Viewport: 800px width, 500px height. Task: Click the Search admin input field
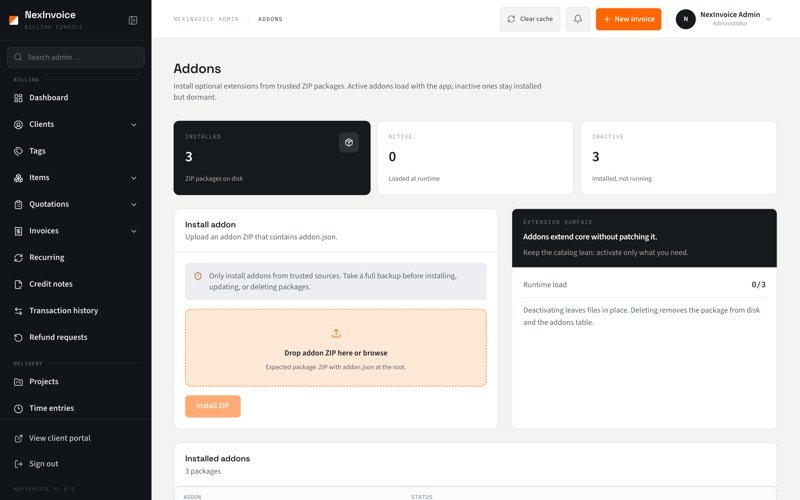click(x=76, y=57)
